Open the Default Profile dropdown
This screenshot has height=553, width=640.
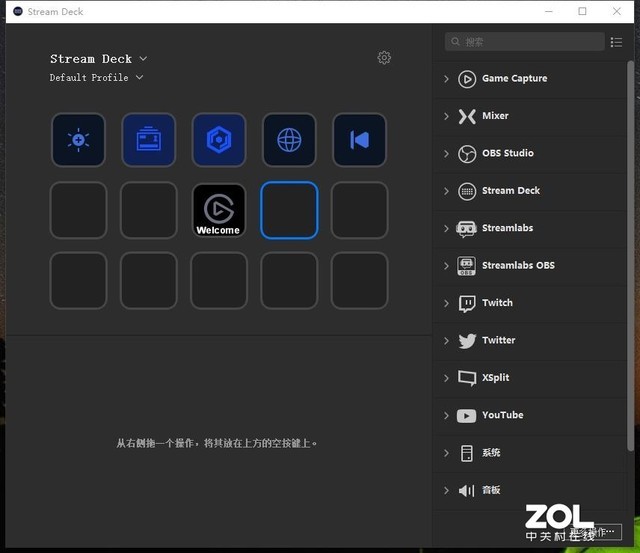point(96,78)
